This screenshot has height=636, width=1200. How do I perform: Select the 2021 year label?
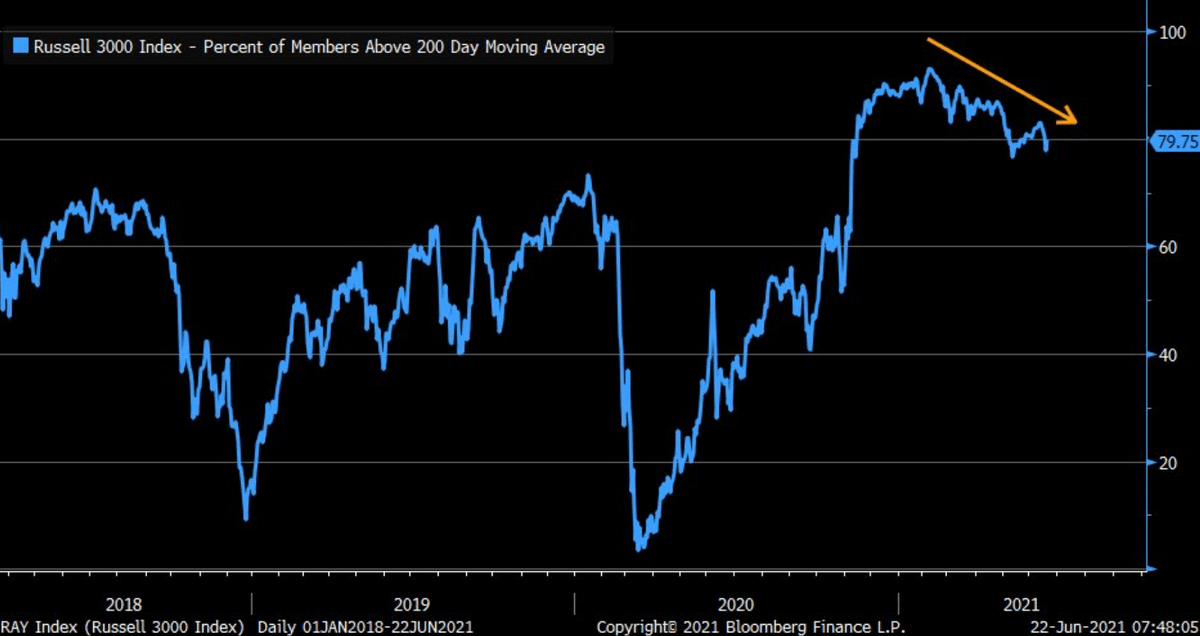coord(1021,604)
